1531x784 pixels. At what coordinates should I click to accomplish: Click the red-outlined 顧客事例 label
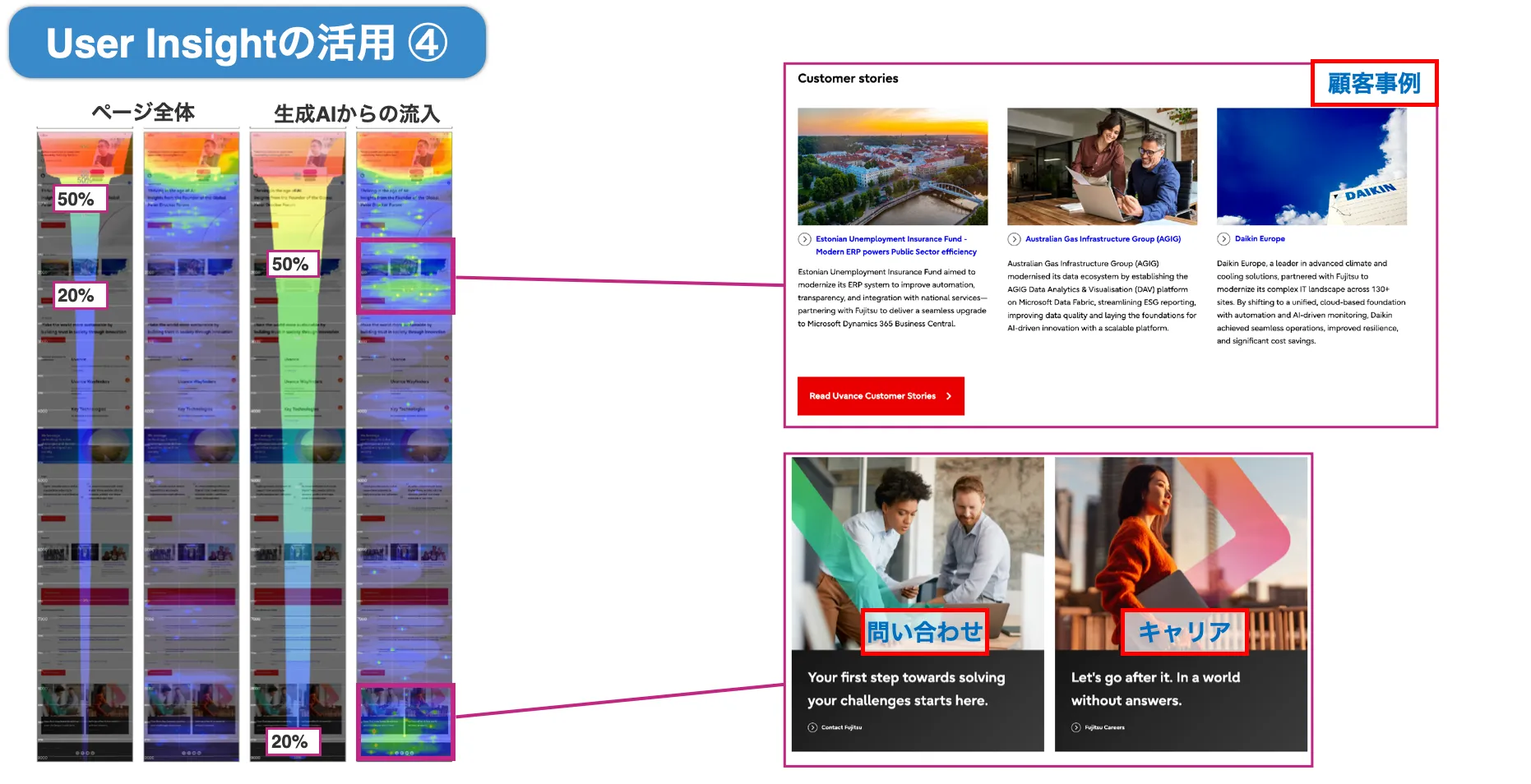[x=1373, y=83]
